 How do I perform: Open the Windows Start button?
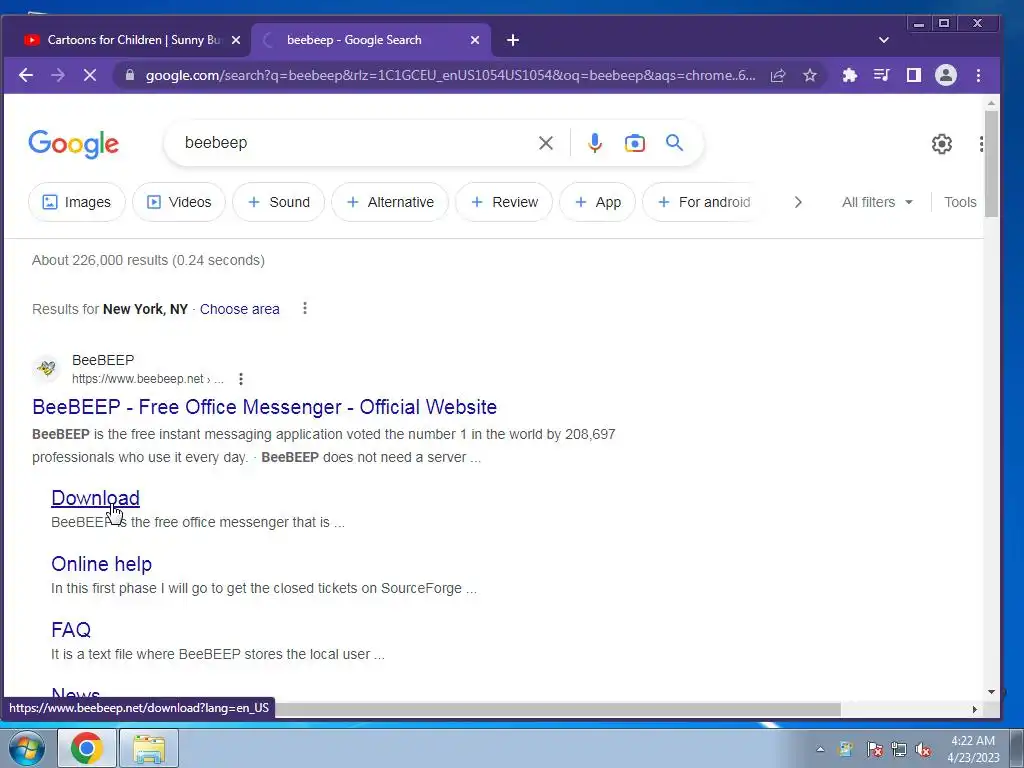click(27, 748)
